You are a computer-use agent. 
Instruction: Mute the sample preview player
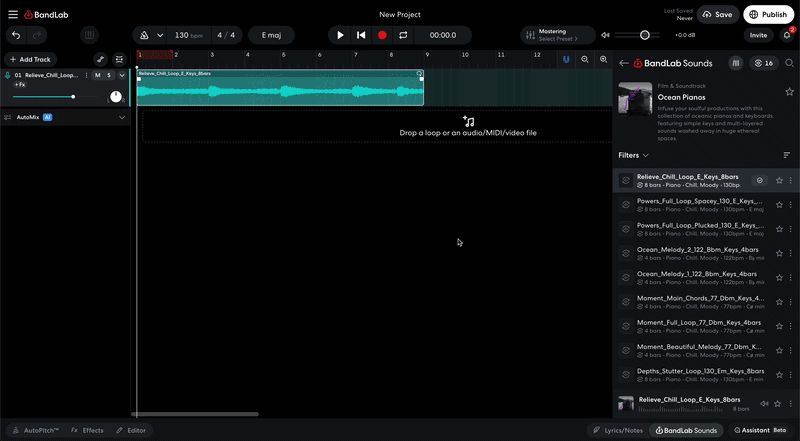coord(764,404)
